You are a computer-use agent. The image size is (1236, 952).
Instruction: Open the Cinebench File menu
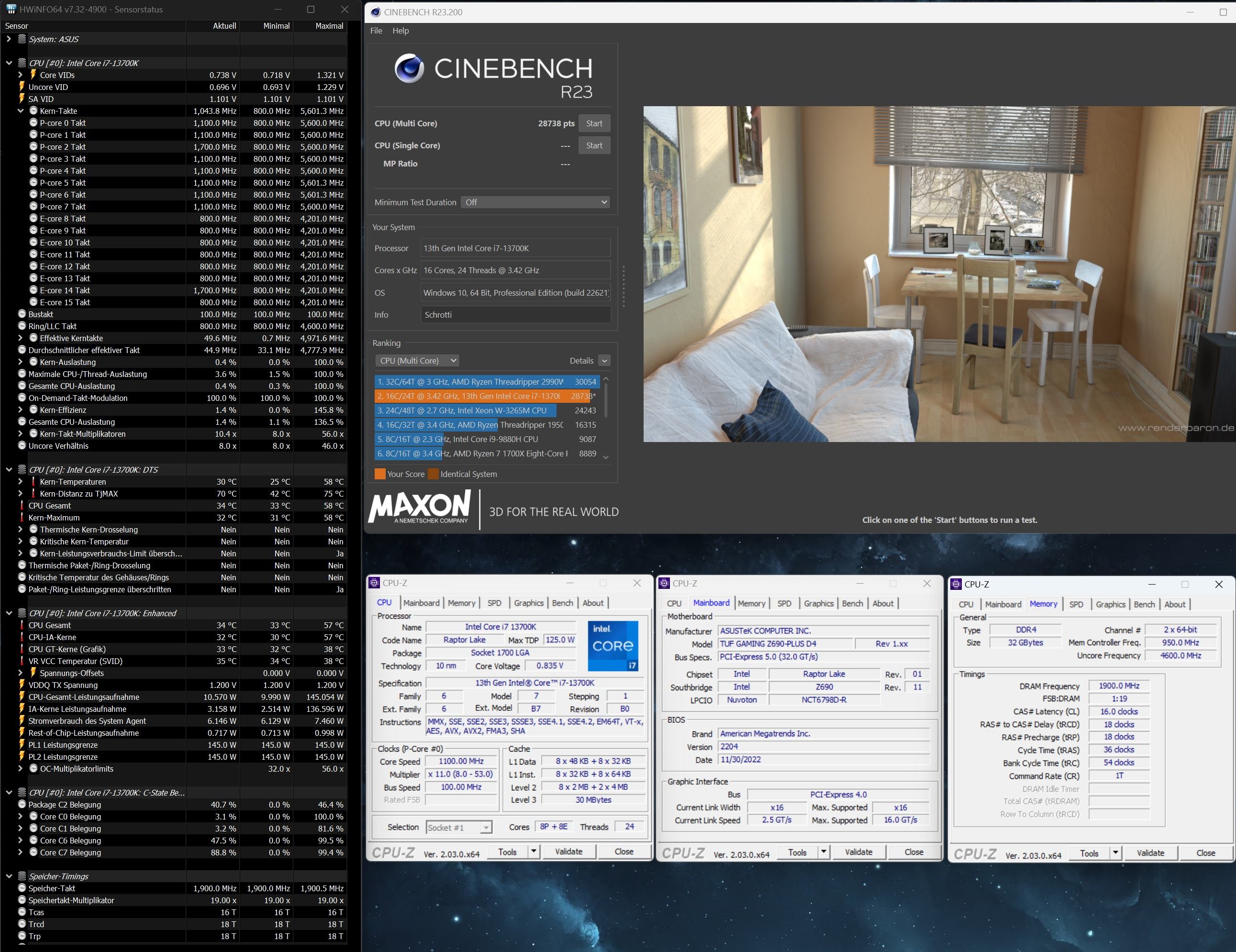(x=376, y=31)
